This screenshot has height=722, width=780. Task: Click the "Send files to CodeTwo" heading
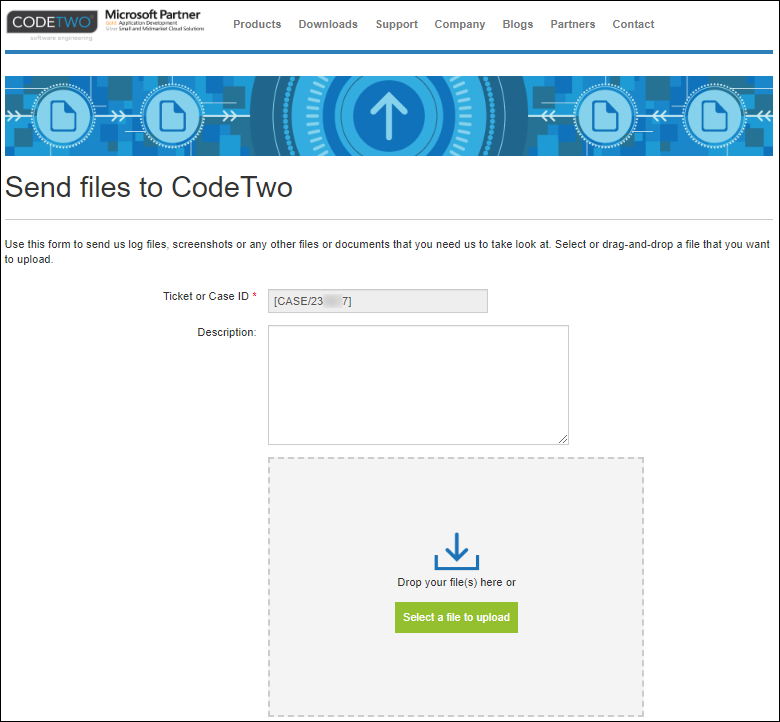click(149, 187)
